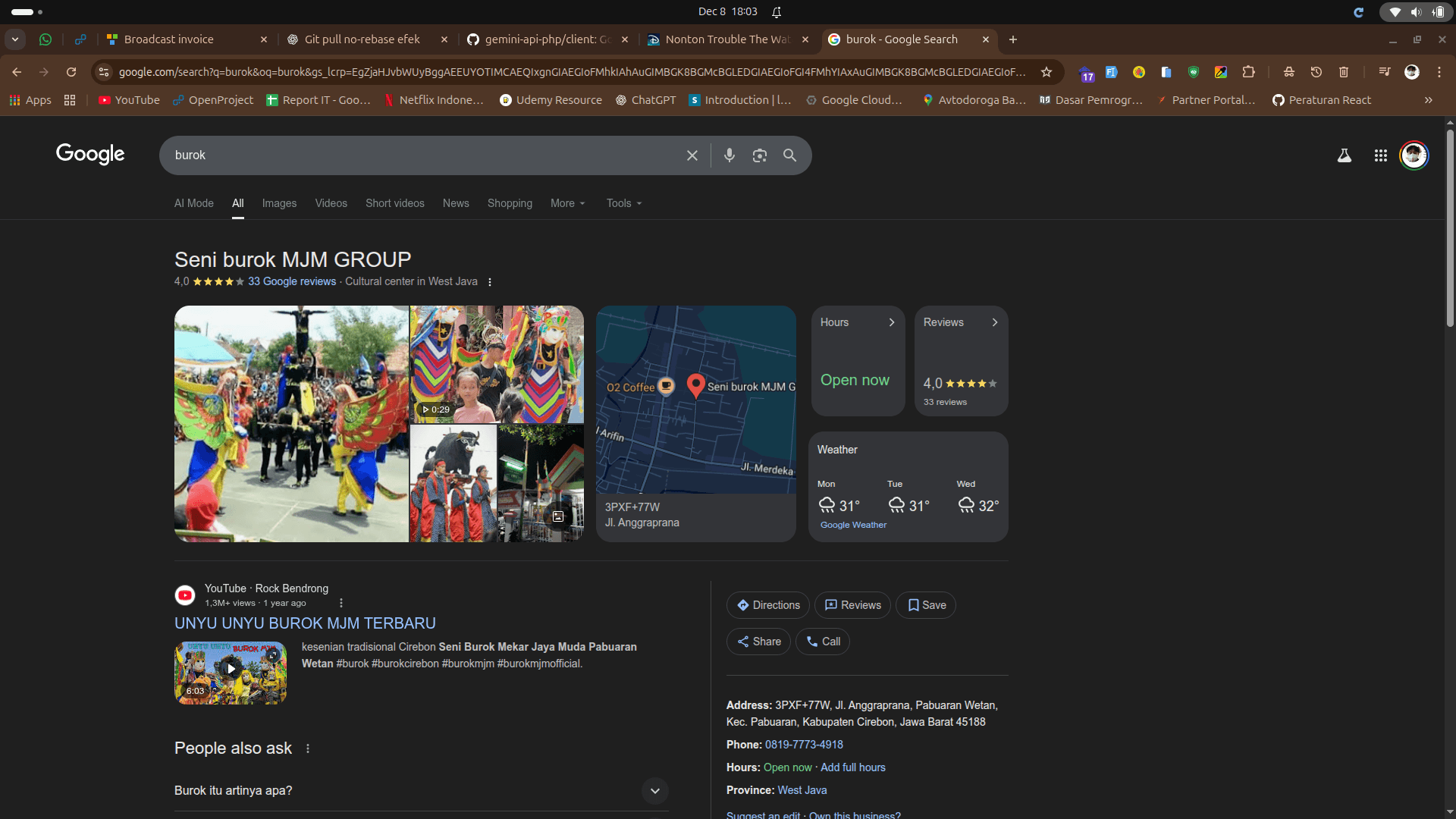Screen dimensions: 1456x819
Task: Go back to previous page
Action: tap(17, 72)
